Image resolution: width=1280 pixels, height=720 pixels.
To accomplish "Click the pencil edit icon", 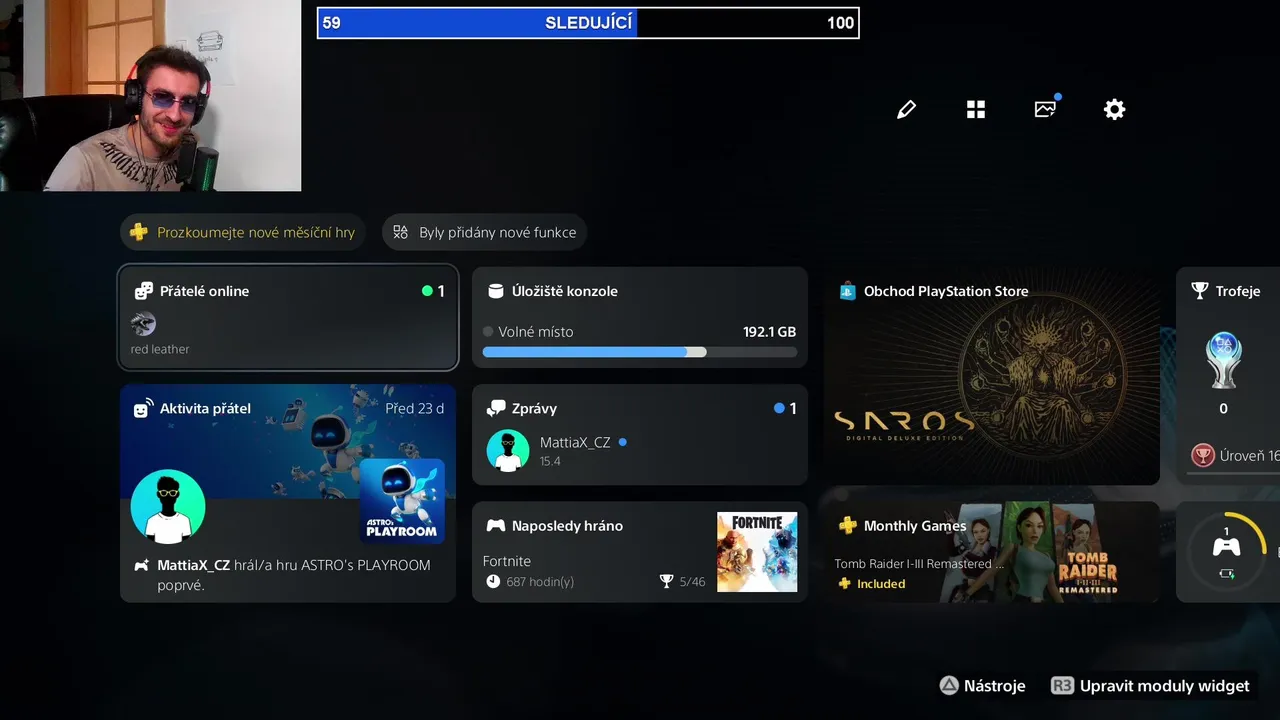I will [907, 109].
